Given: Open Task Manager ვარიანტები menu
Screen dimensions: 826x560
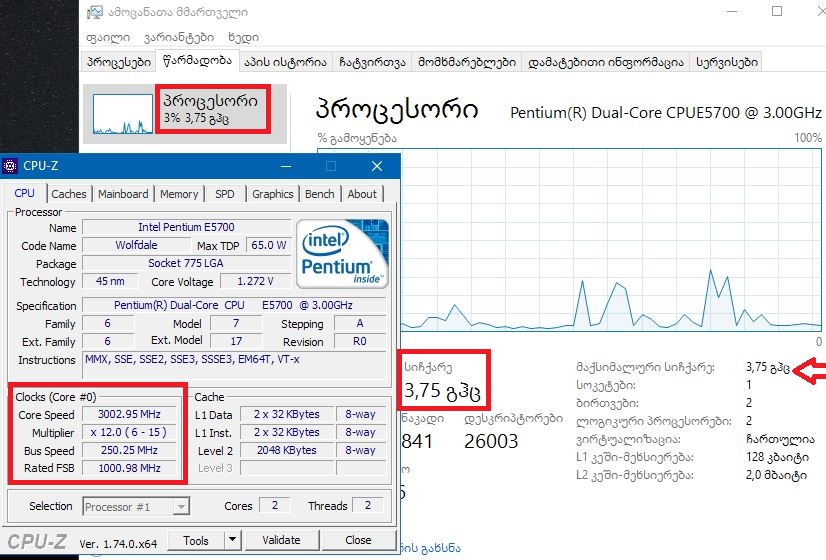Looking at the screenshot, I should pos(179,37).
